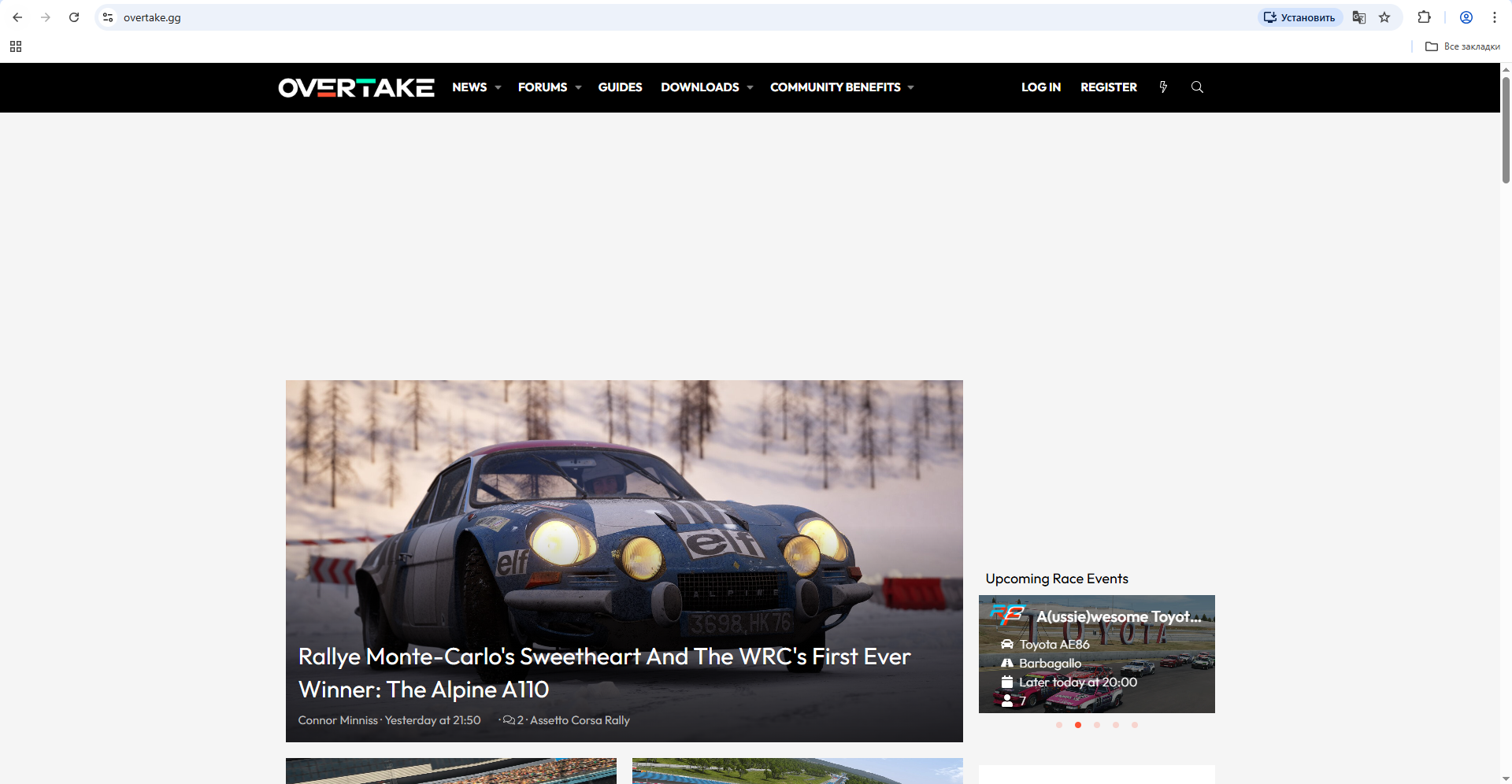
Task: Open the Rallye Monte-Carlo's Sweetheart article headline
Action: click(605, 673)
